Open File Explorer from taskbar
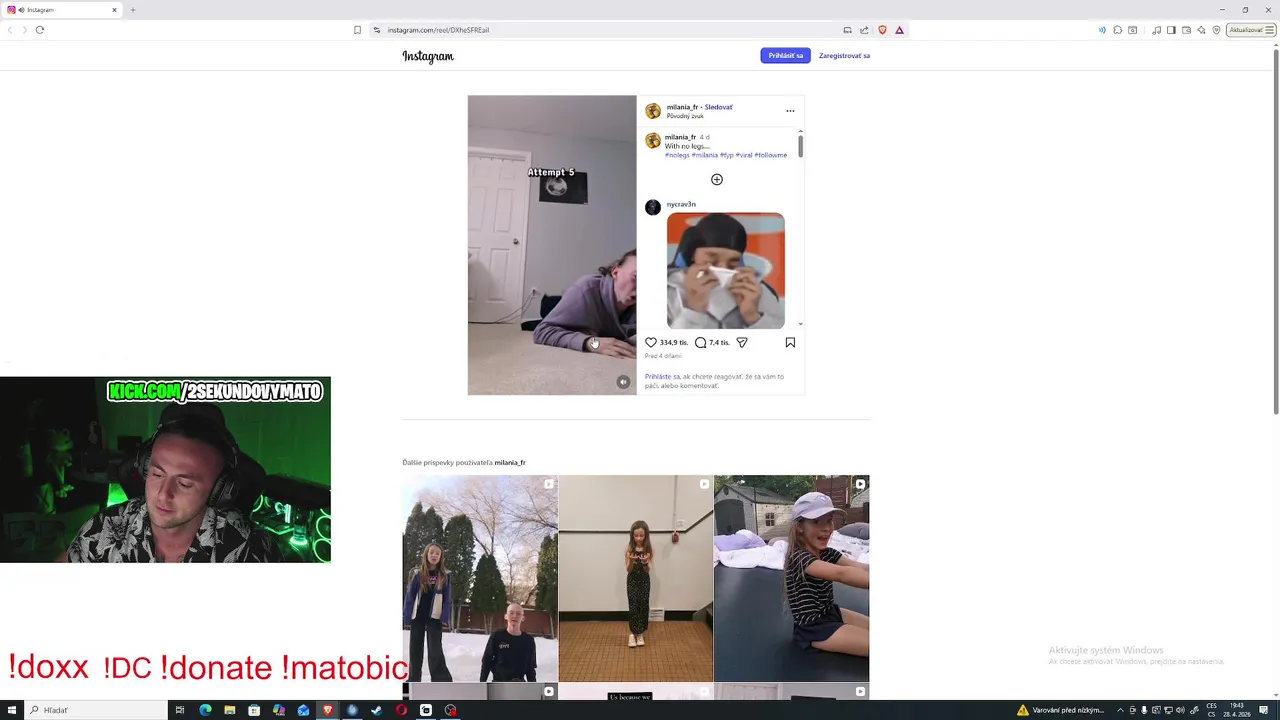 tap(230, 710)
